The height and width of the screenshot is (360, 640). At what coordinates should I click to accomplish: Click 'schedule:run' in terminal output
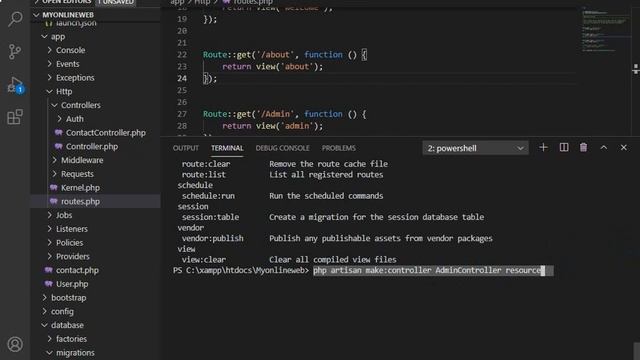click(x=208, y=196)
